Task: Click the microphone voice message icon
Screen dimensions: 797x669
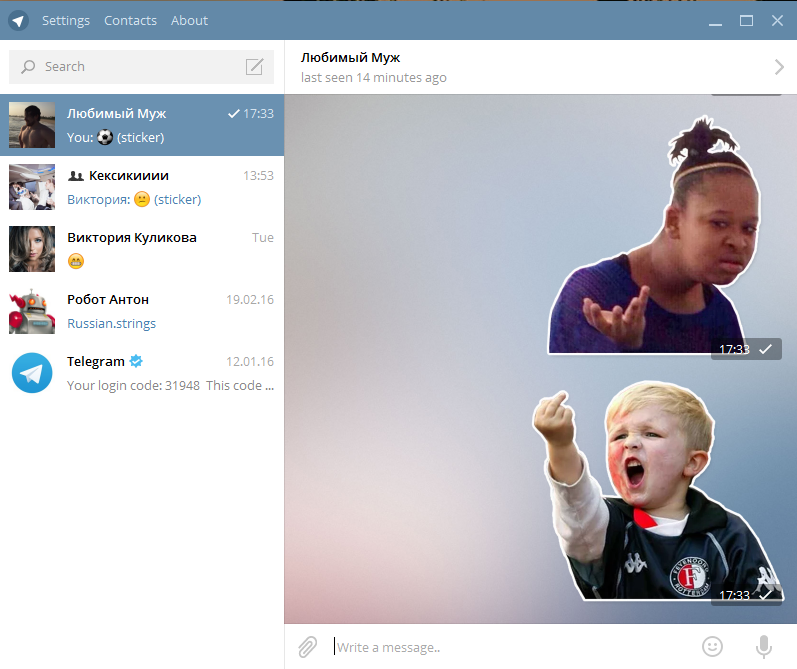Action: pos(764,647)
